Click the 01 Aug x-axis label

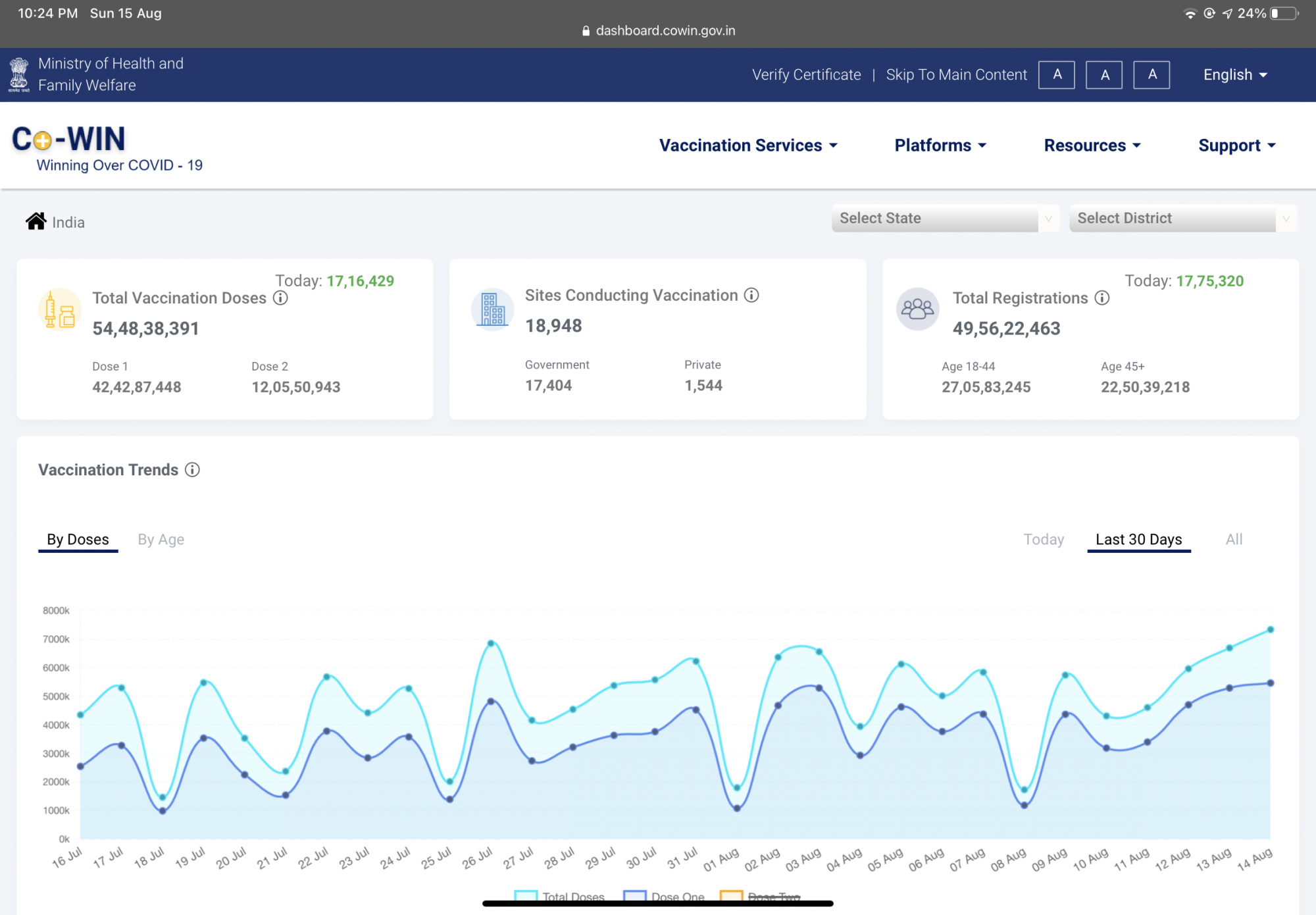(721, 860)
